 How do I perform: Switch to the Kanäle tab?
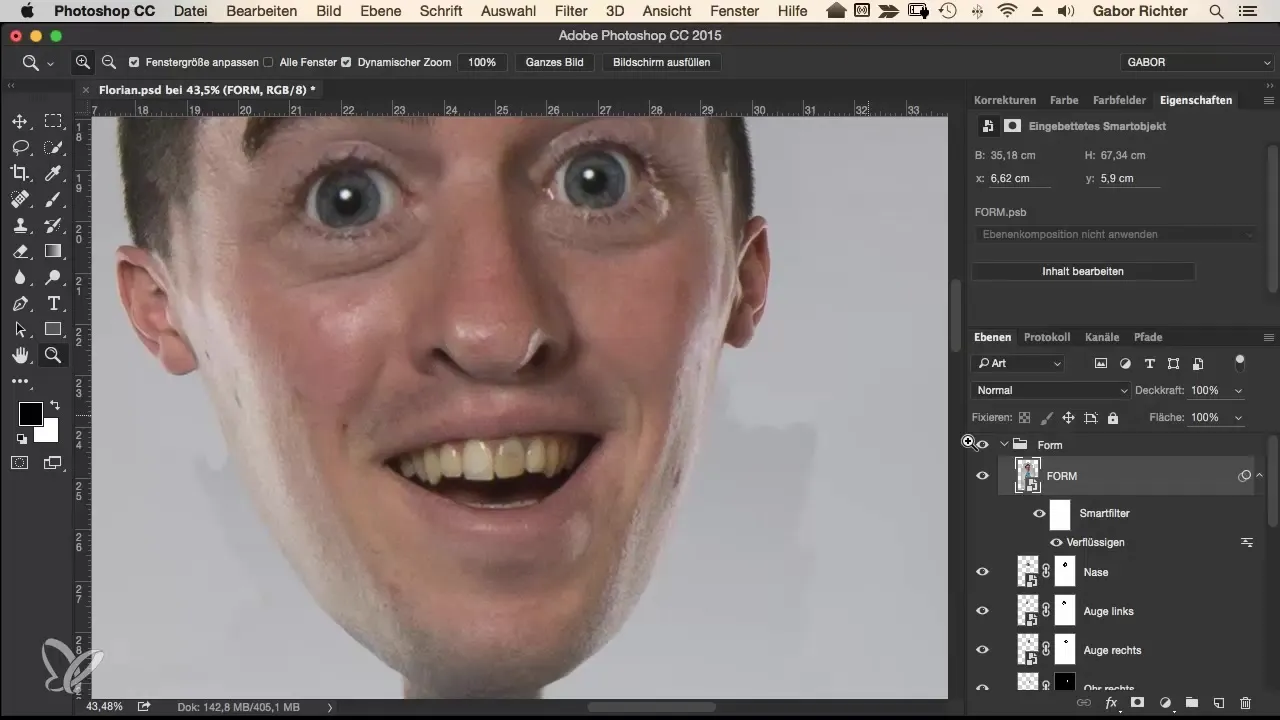[1102, 337]
